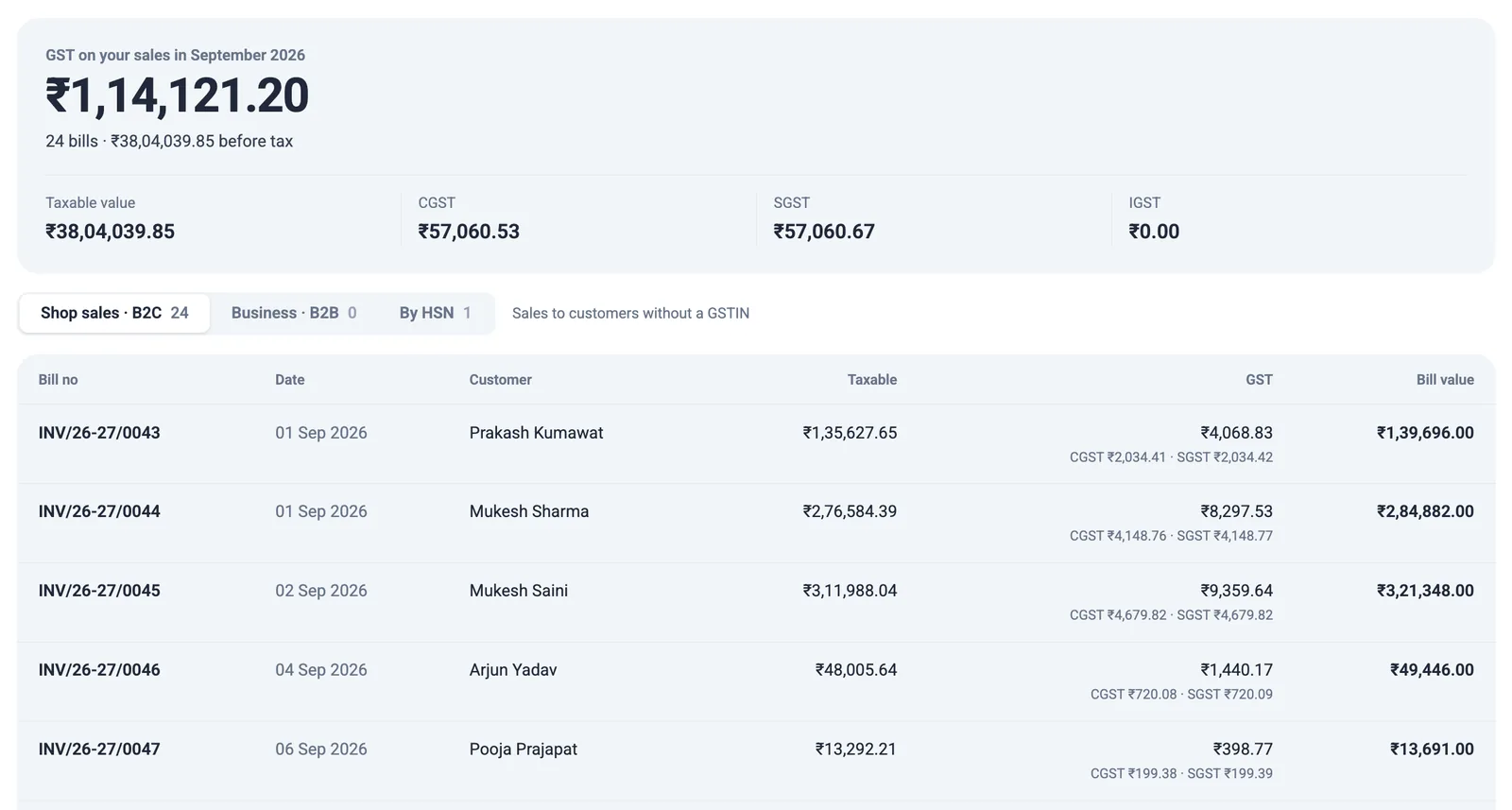Click the GST column header
The width and height of the screenshot is (1512, 810).
[1259, 380]
